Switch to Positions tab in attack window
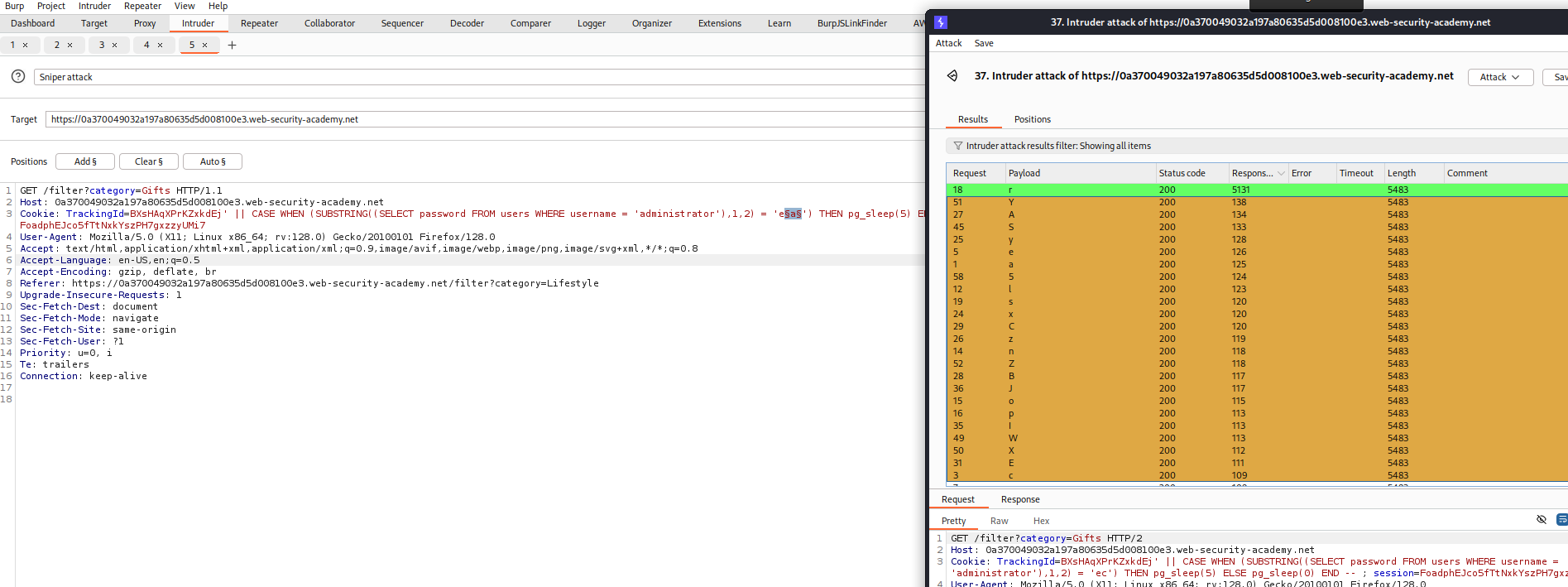Screen dimensions: 1568x587 click(1032, 119)
